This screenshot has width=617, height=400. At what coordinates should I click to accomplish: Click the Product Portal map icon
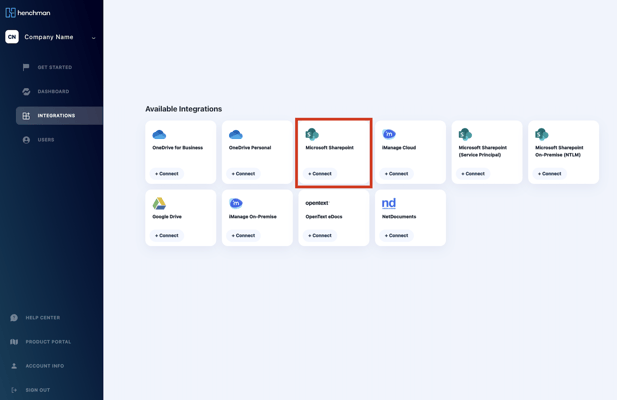coord(14,342)
